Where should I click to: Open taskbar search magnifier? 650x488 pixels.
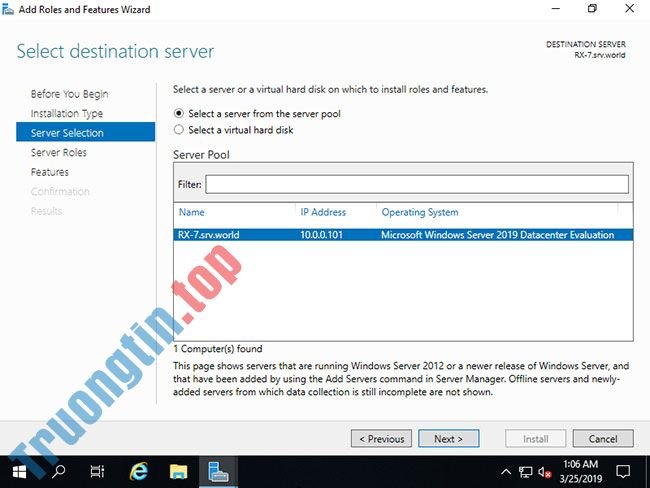[58, 472]
